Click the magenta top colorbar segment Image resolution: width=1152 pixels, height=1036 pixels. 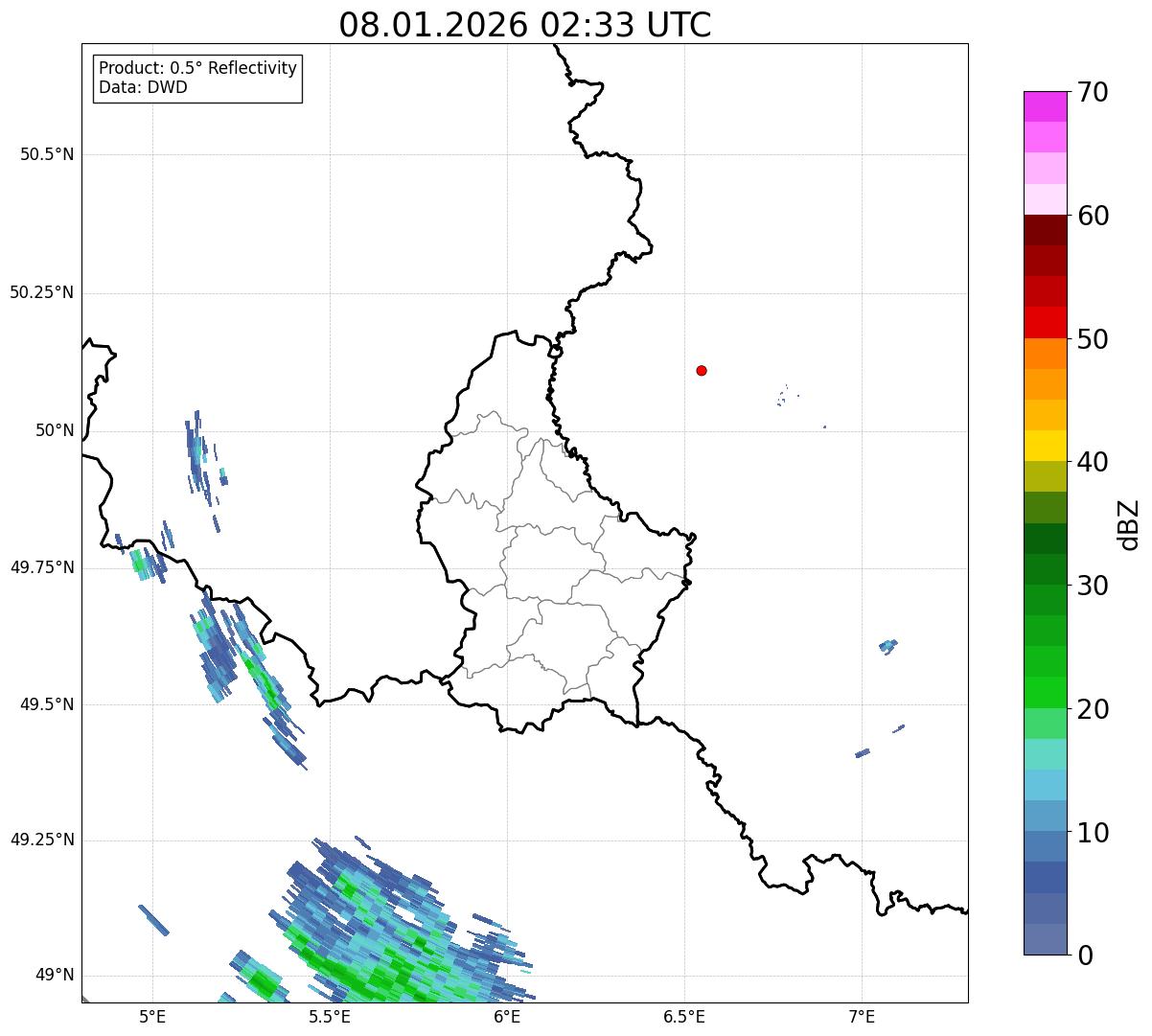click(x=1045, y=106)
